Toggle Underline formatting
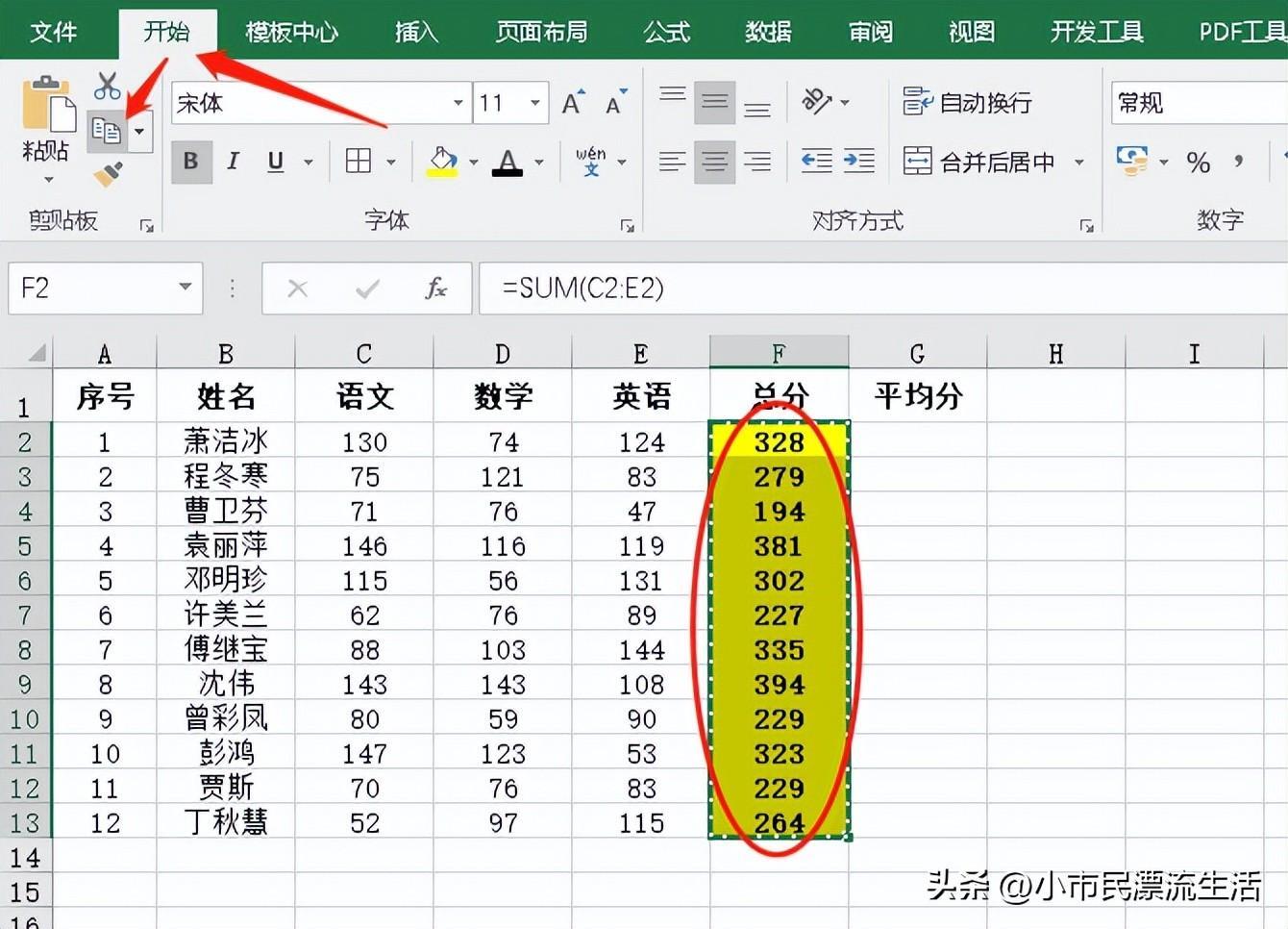This screenshot has width=1288, height=929. [x=276, y=161]
